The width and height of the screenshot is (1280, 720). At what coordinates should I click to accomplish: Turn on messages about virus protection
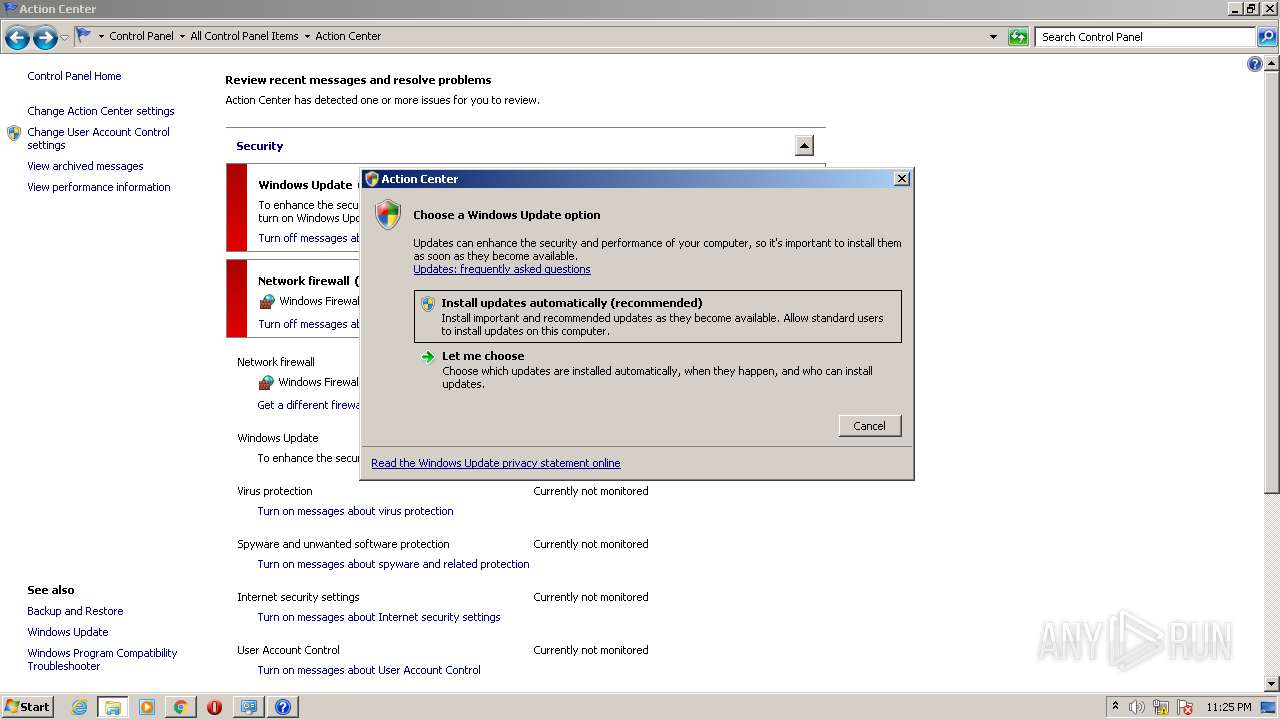point(355,511)
